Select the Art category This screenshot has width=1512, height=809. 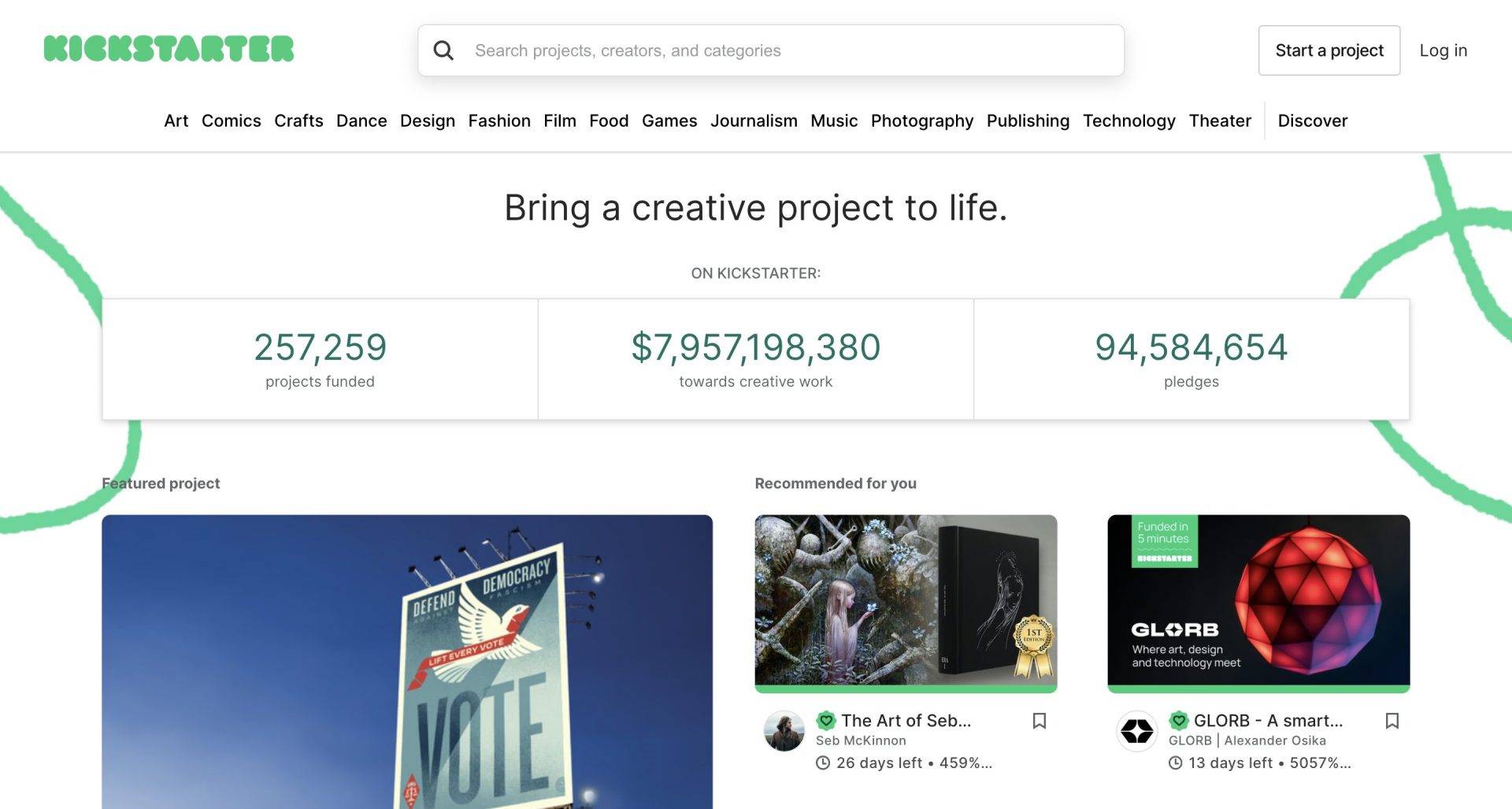176,121
